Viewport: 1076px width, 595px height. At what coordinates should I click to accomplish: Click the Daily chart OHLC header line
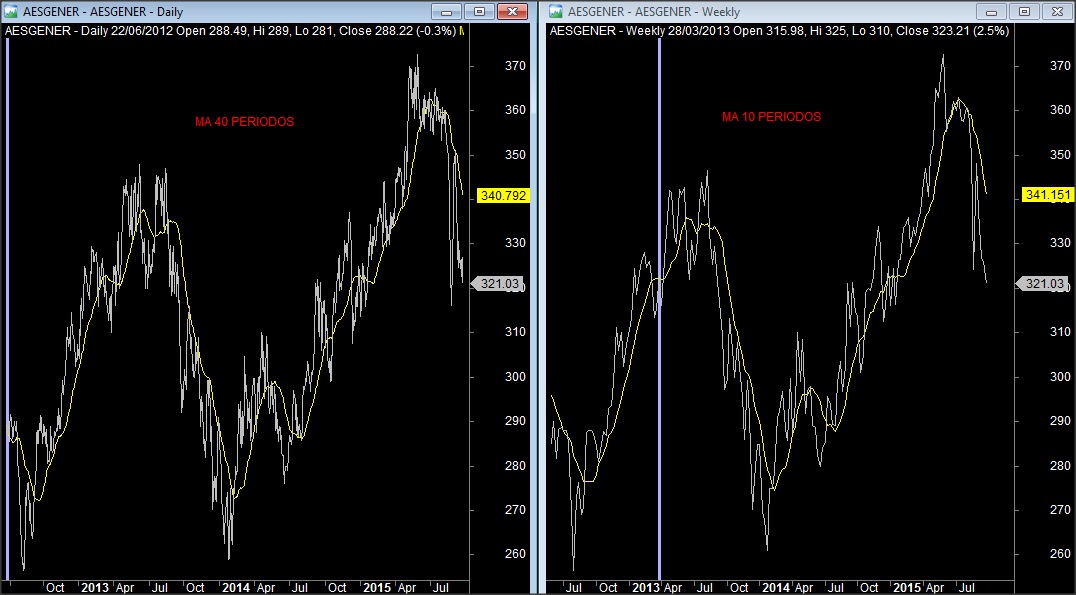[x=233, y=31]
